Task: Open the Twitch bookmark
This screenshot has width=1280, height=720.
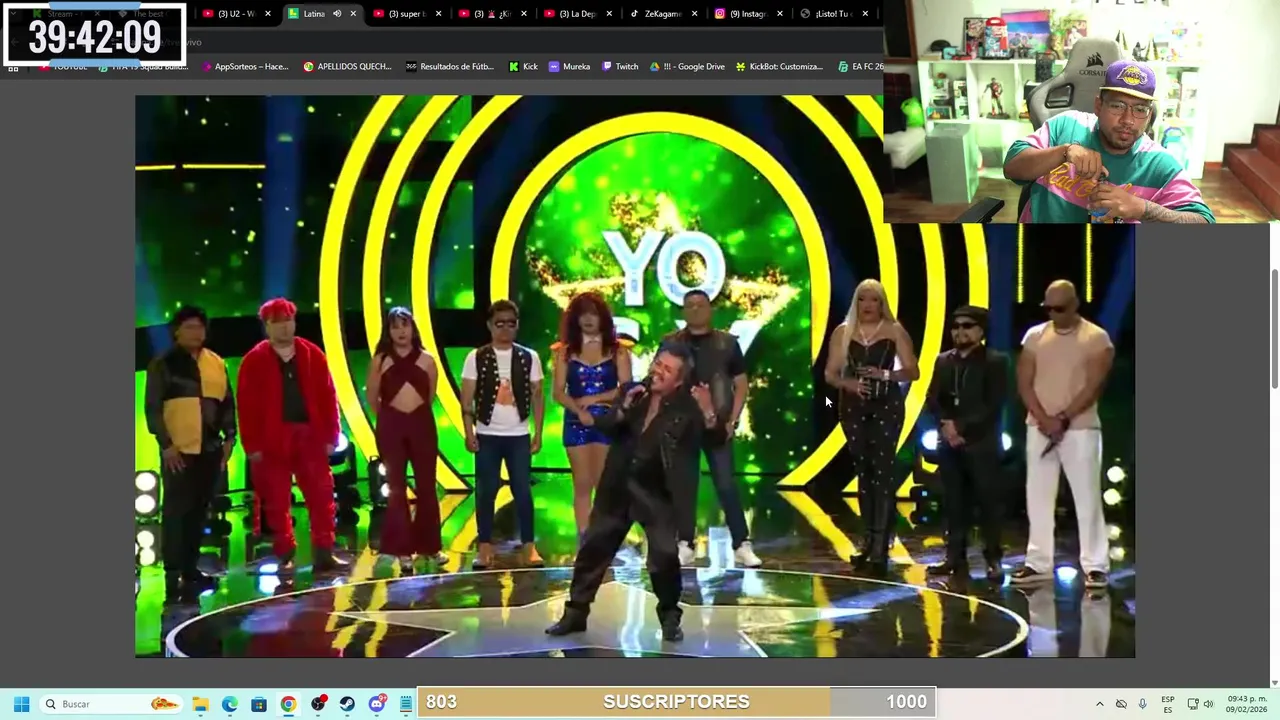Action: (x=619, y=67)
